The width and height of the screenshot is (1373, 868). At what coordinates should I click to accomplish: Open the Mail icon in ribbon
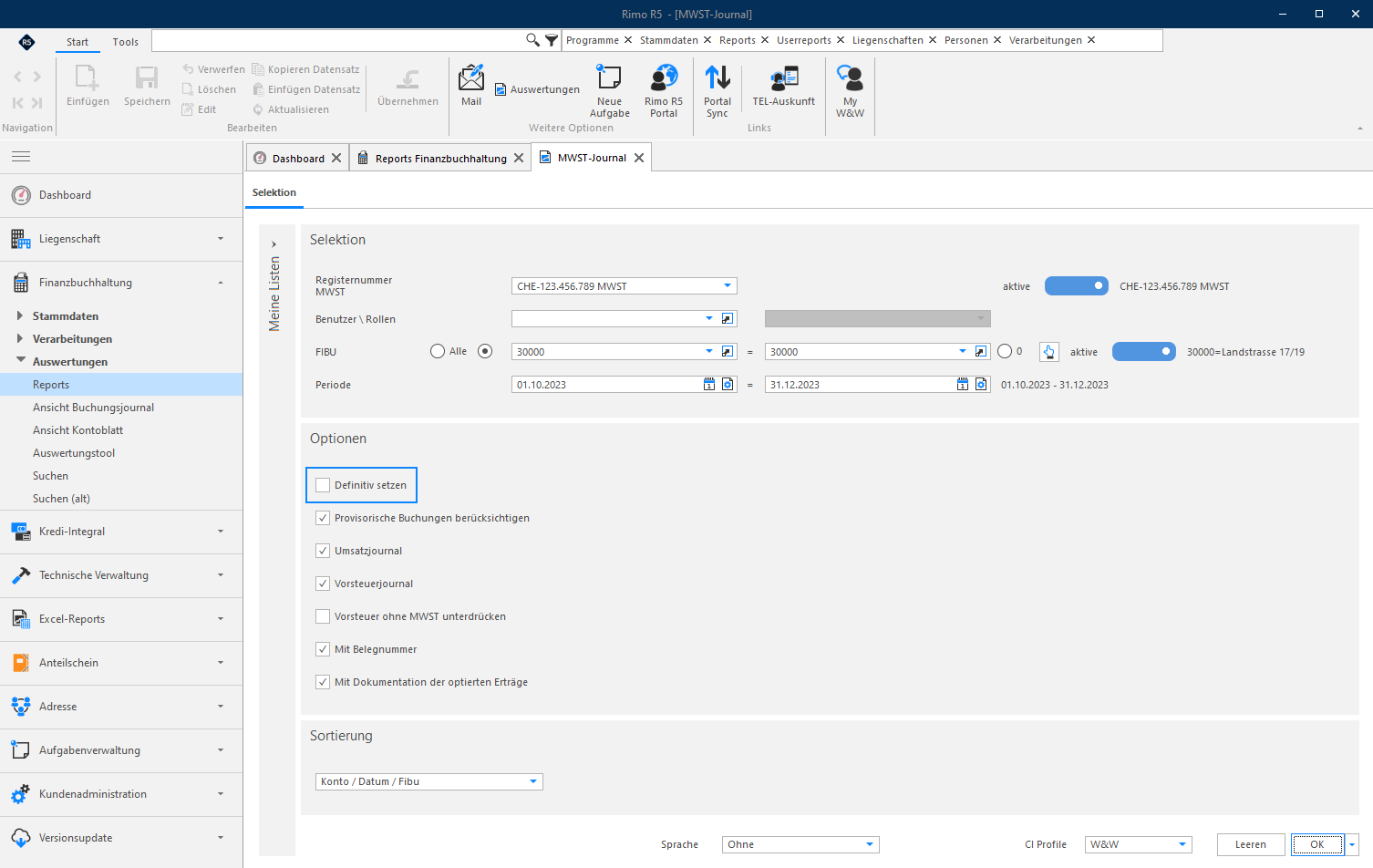click(x=471, y=86)
